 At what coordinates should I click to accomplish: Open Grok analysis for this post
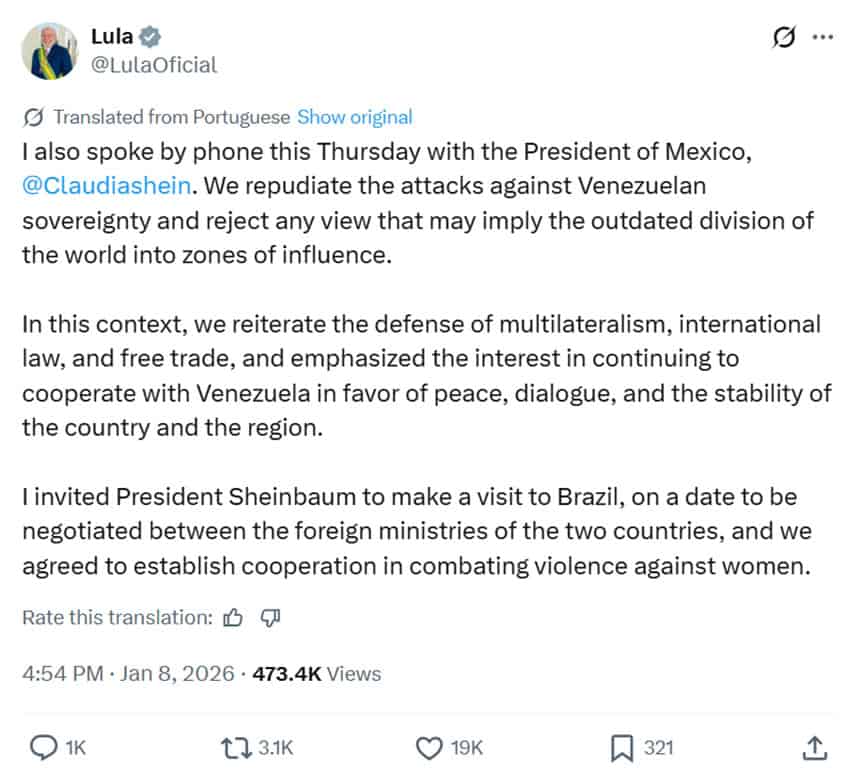tap(785, 34)
